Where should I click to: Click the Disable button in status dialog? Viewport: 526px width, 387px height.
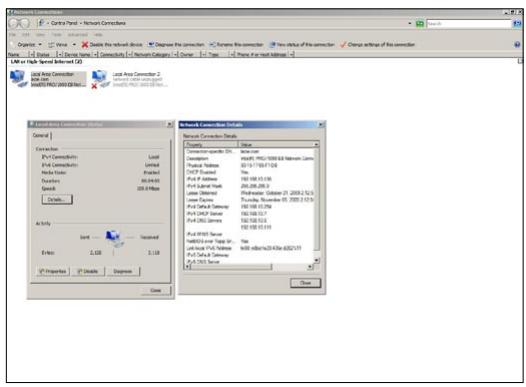(88, 271)
